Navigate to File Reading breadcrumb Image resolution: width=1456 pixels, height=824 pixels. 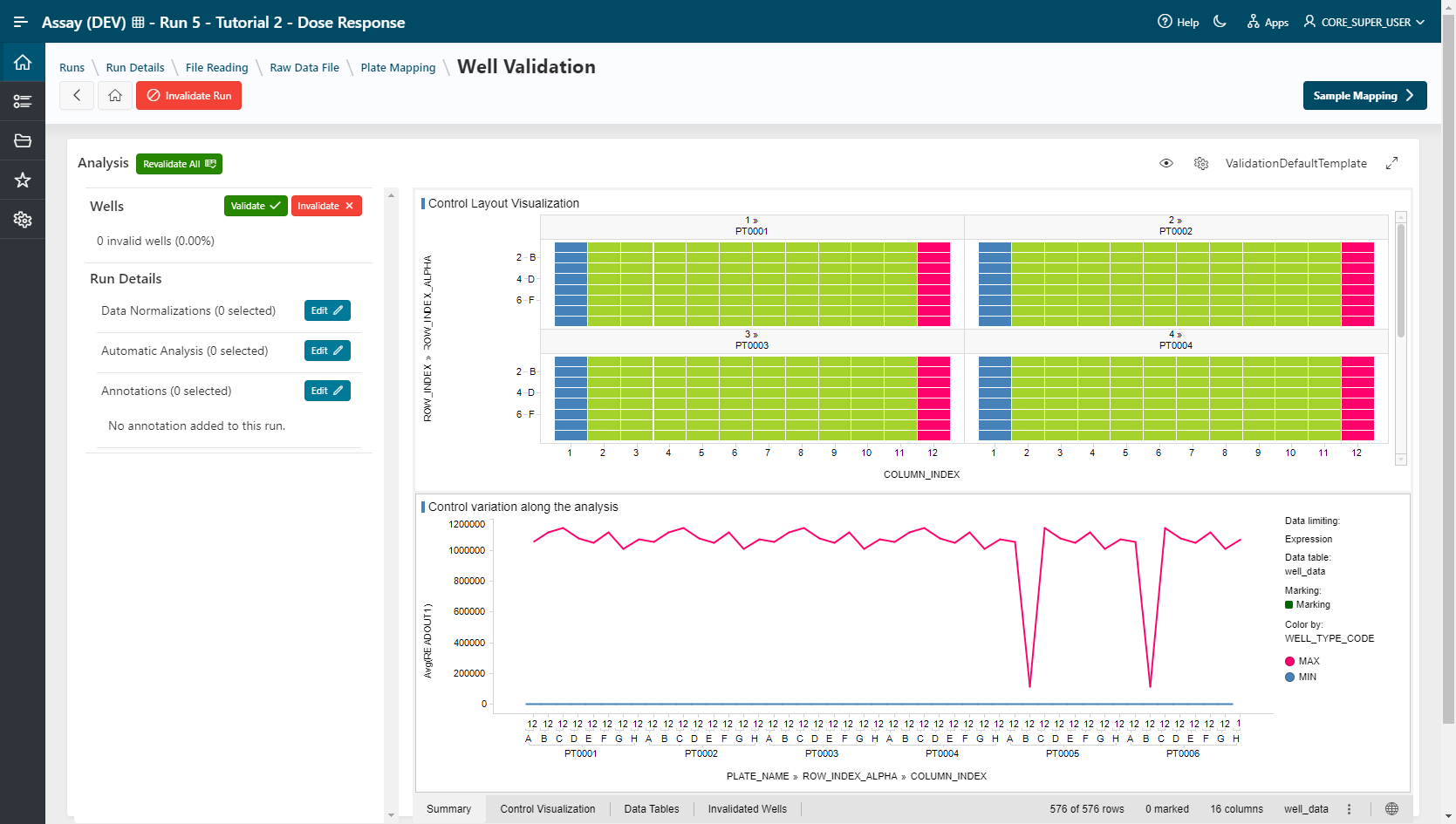pos(216,67)
